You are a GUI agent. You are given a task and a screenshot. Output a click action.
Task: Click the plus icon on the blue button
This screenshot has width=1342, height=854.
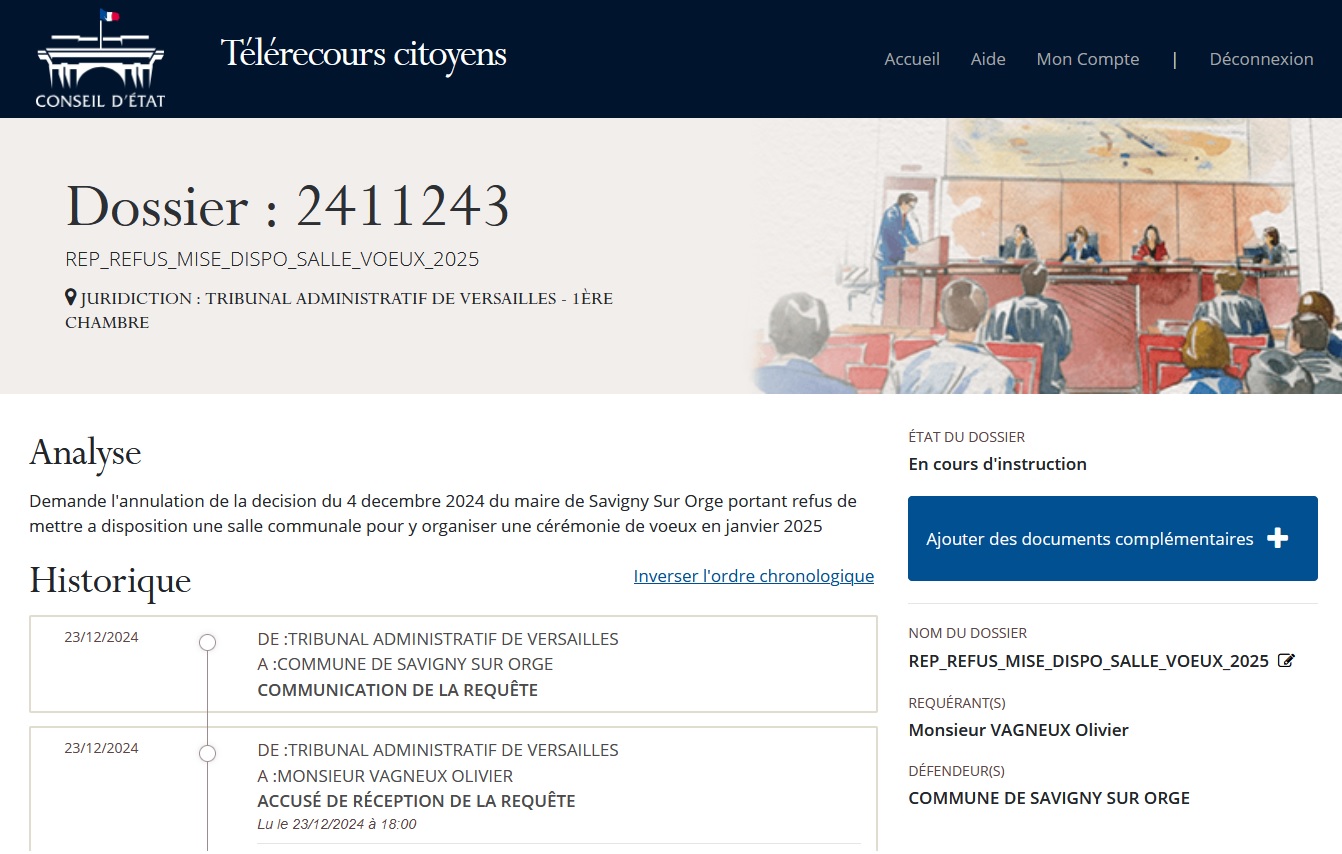pyautogui.click(x=1277, y=538)
